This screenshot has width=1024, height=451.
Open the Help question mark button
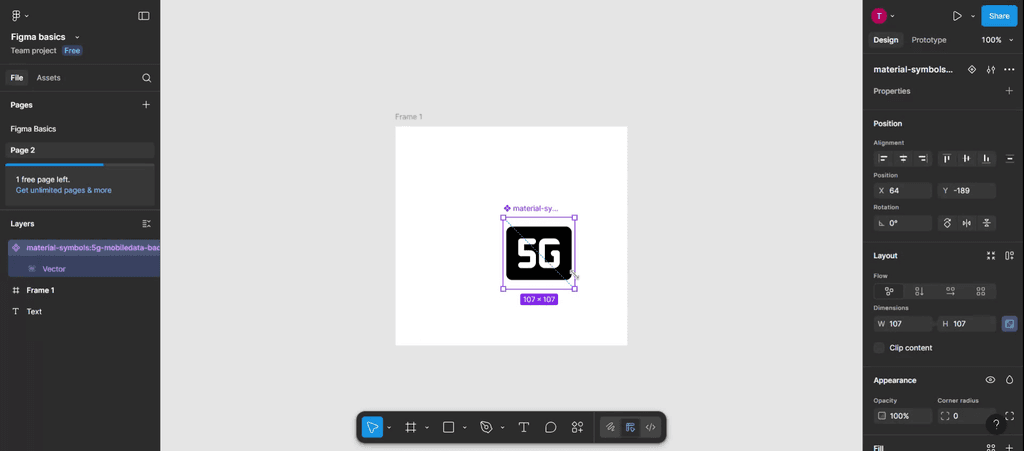pos(996,424)
